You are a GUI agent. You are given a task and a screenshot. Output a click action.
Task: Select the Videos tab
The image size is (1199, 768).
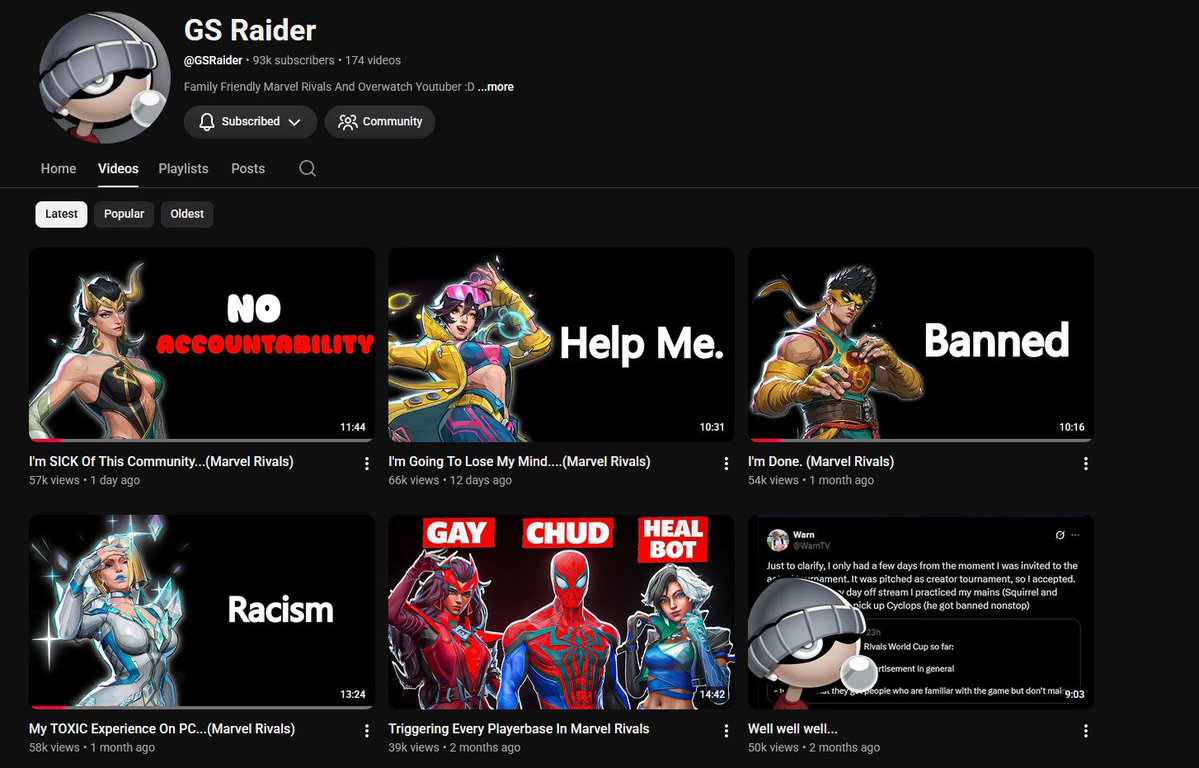(x=118, y=168)
